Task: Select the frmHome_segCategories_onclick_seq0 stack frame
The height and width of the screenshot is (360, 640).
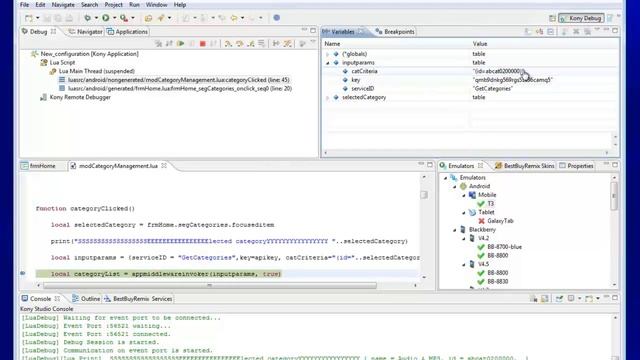Action: 176,89
